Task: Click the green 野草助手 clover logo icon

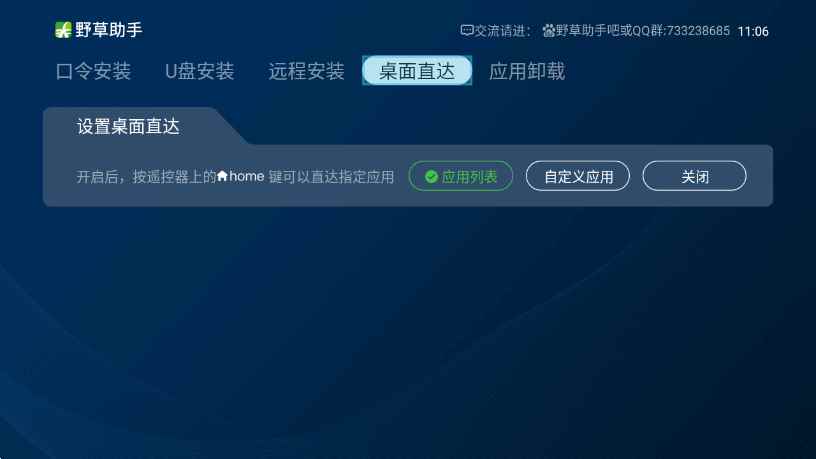Action: pos(63,30)
